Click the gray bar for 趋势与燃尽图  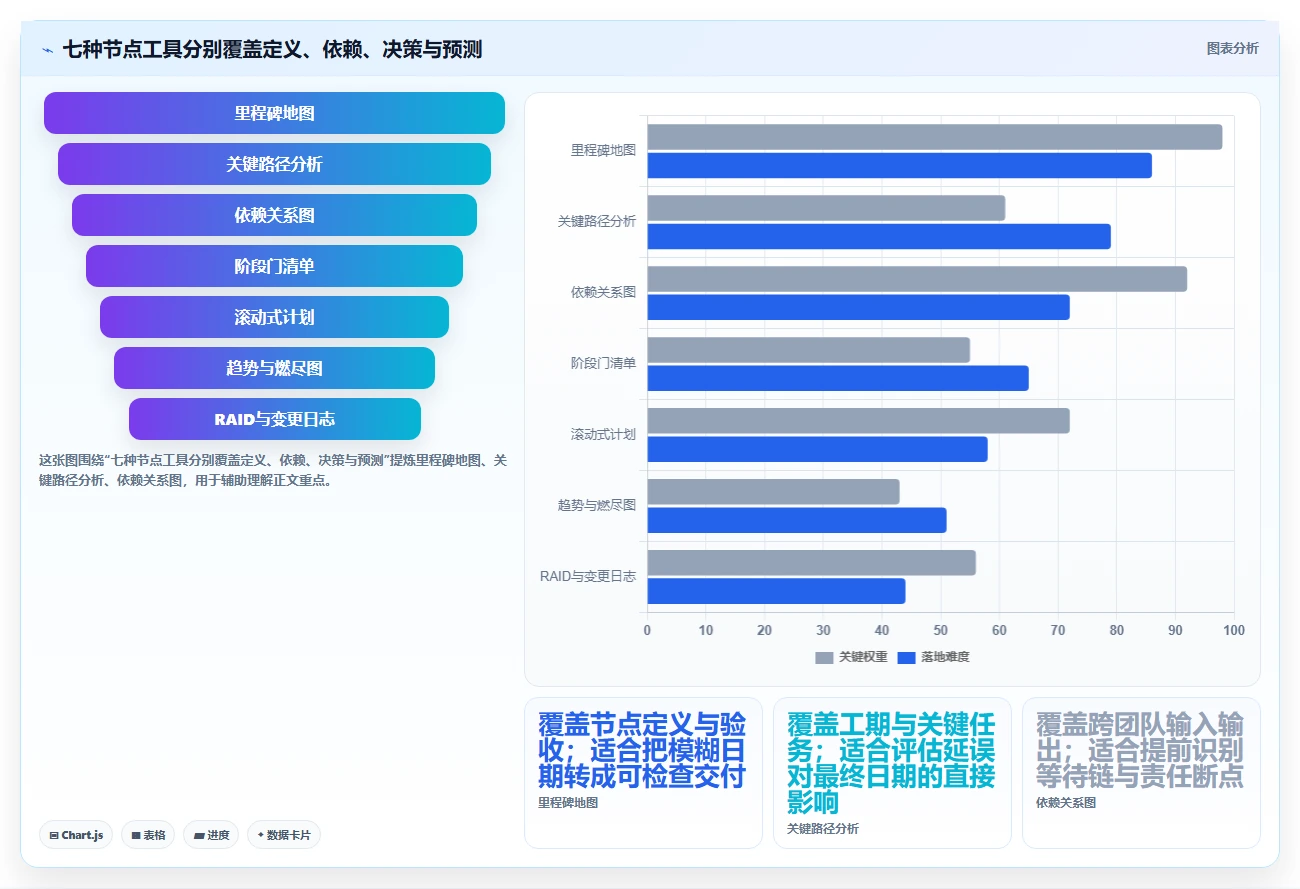pos(773,492)
